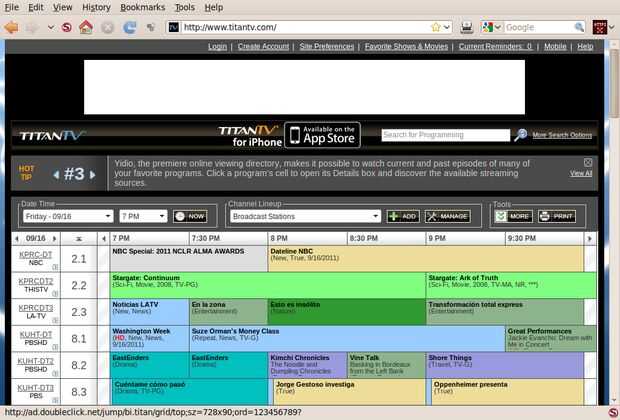Image resolution: width=620 pixels, height=420 pixels.
Task: Open the Dateline NBC program cell
Action: point(425,259)
